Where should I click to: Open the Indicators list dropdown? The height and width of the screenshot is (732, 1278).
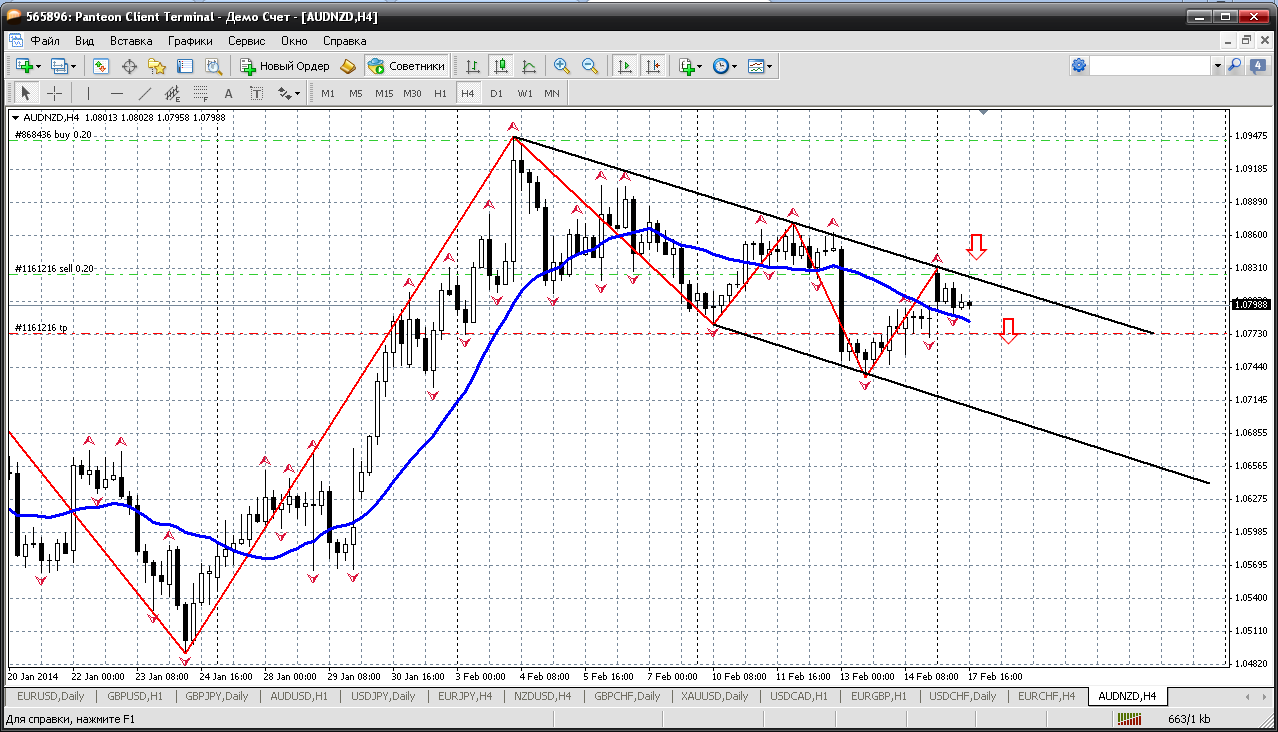(x=690, y=66)
